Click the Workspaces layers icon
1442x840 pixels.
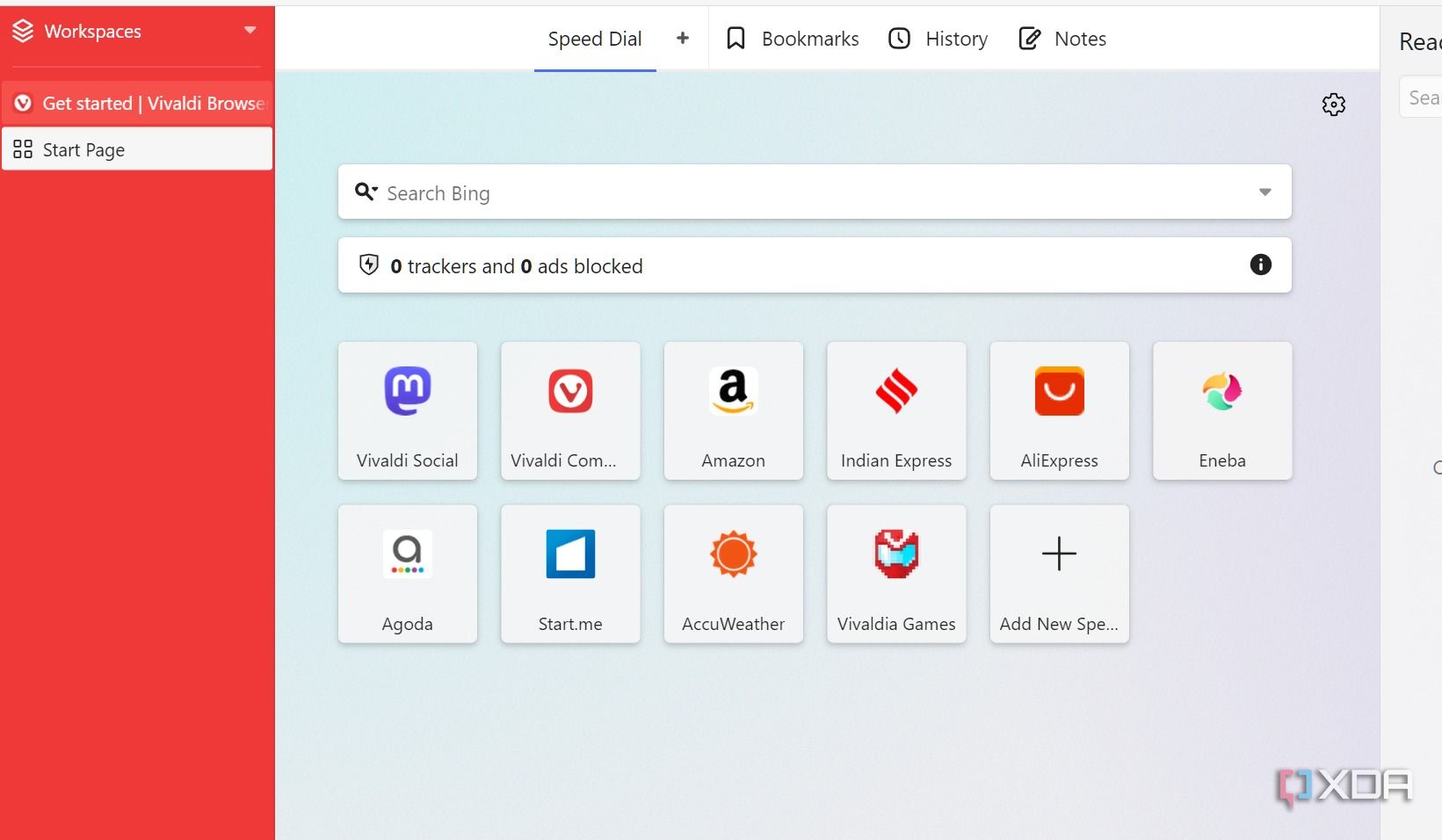tap(23, 32)
